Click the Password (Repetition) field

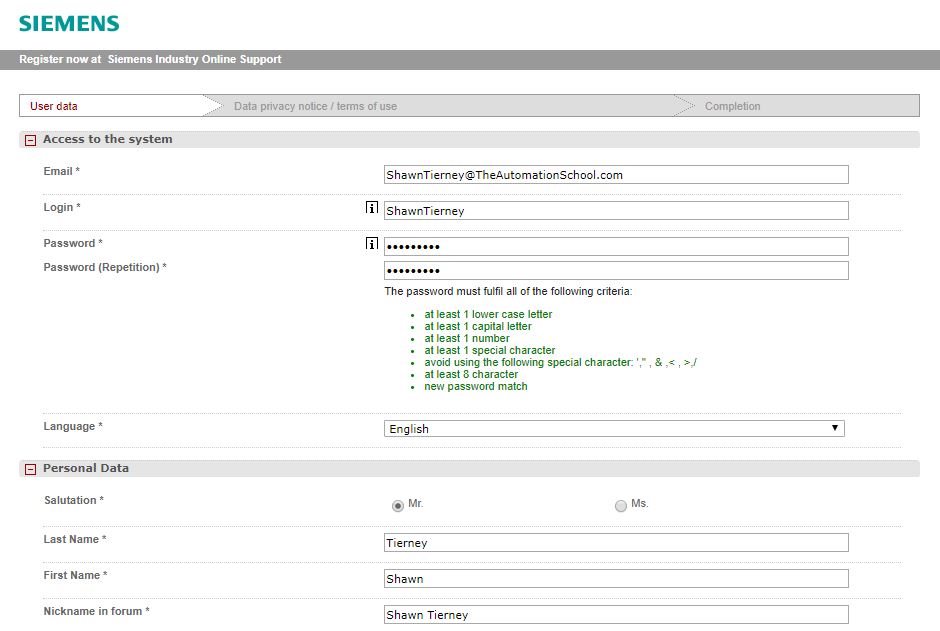pyautogui.click(x=616, y=271)
